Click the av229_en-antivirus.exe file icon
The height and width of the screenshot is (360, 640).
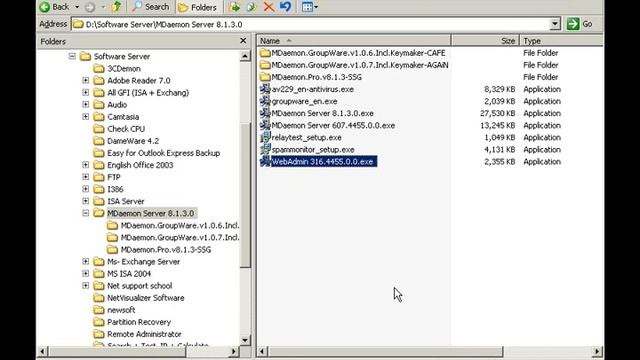pos(265,89)
